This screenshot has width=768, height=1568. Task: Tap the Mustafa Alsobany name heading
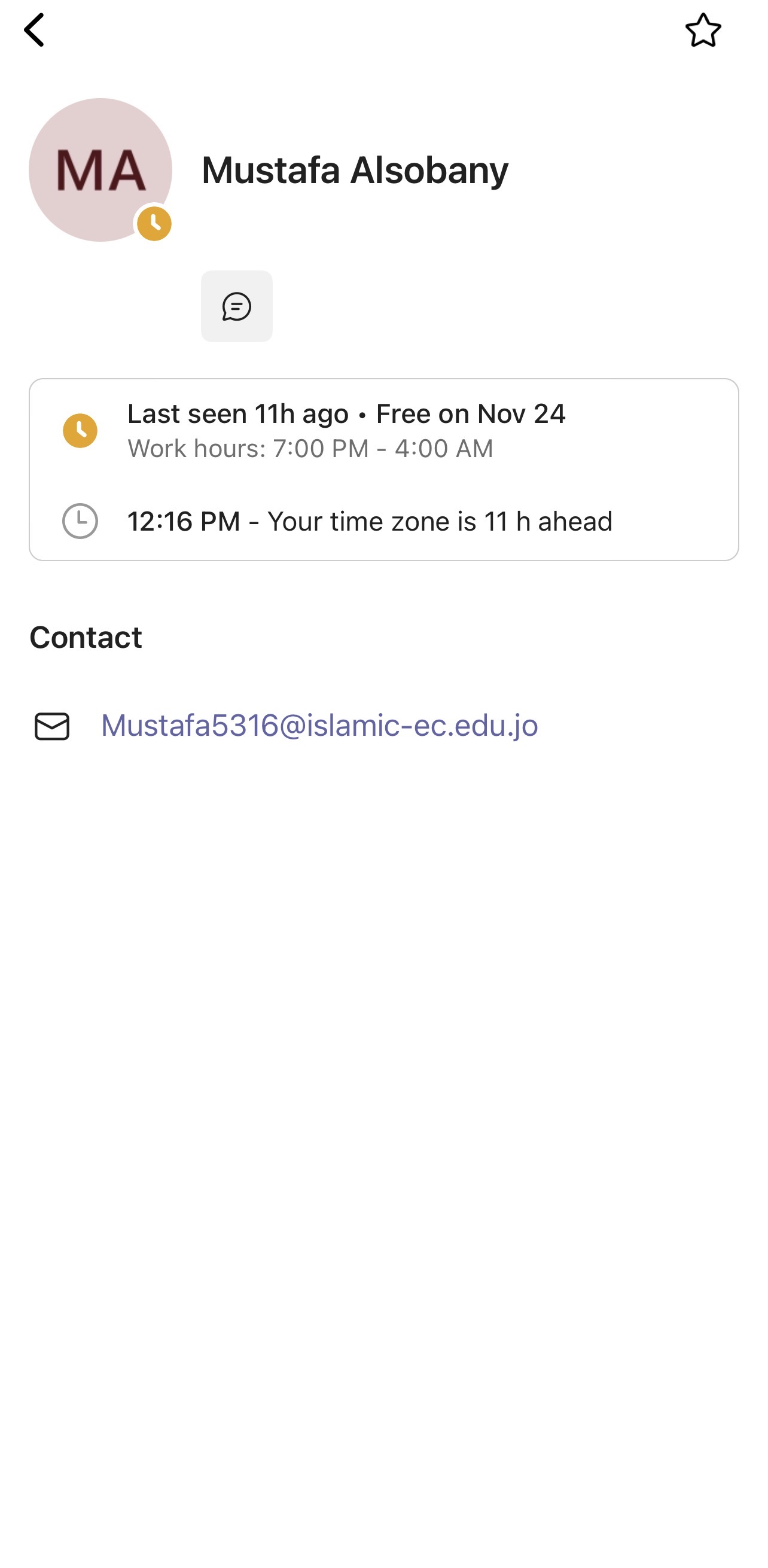pyautogui.click(x=354, y=170)
